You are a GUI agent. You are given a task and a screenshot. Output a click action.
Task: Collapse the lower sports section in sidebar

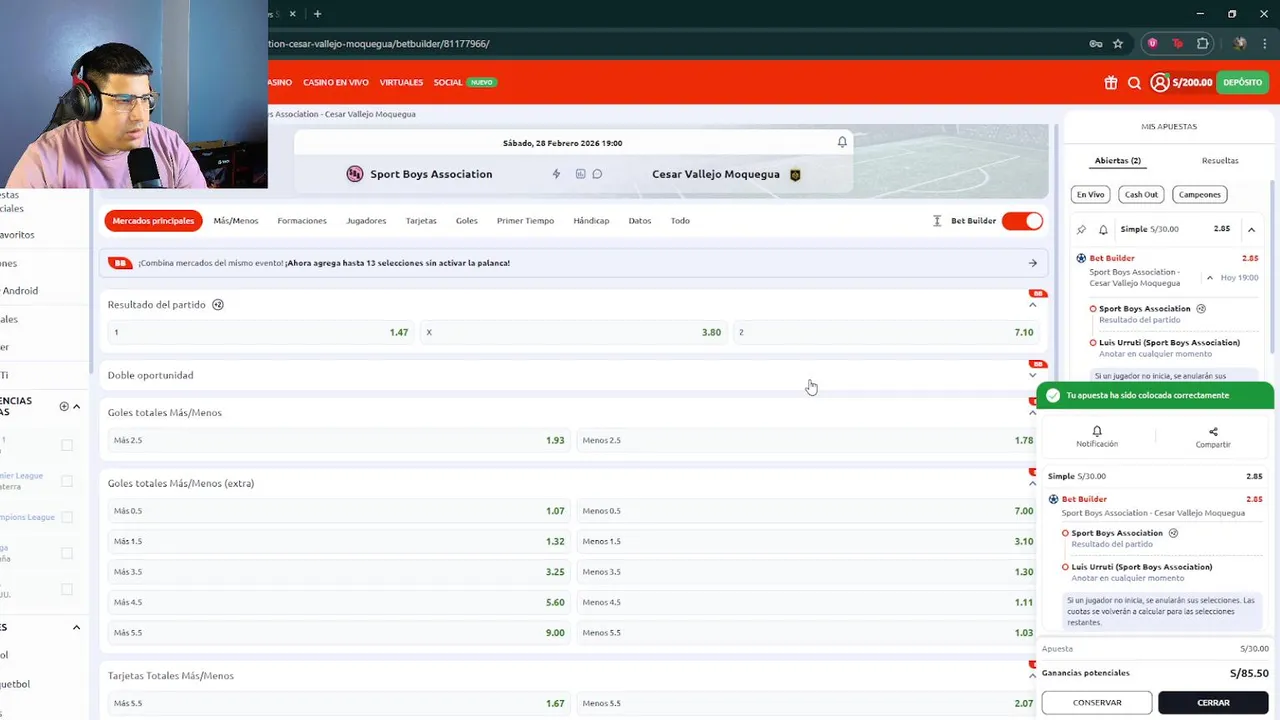pyautogui.click(x=76, y=627)
